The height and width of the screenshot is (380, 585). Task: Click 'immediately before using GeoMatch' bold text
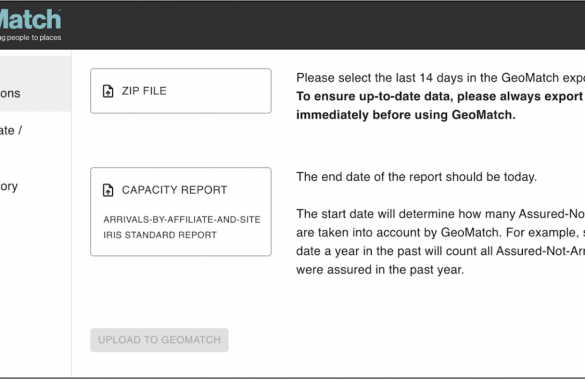[406, 115]
